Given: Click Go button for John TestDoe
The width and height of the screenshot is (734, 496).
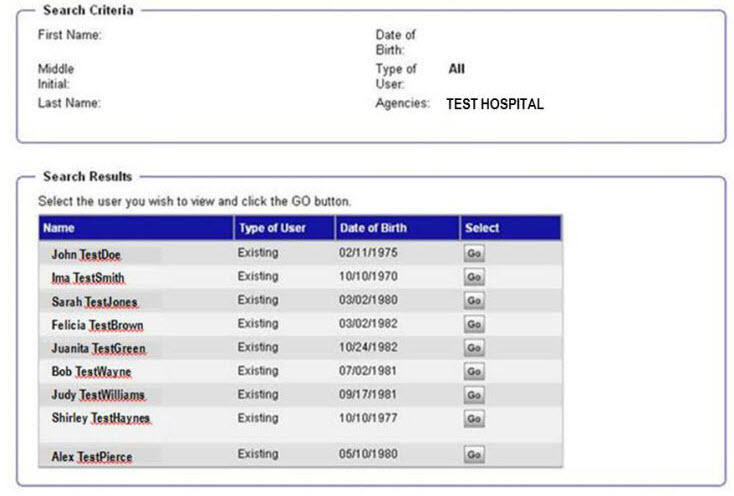Looking at the screenshot, I should tap(474, 254).
